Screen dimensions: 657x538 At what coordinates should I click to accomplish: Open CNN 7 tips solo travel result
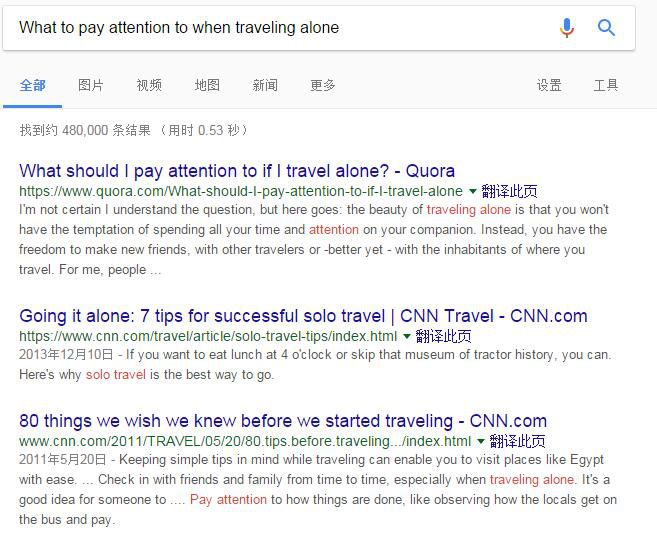click(x=303, y=316)
